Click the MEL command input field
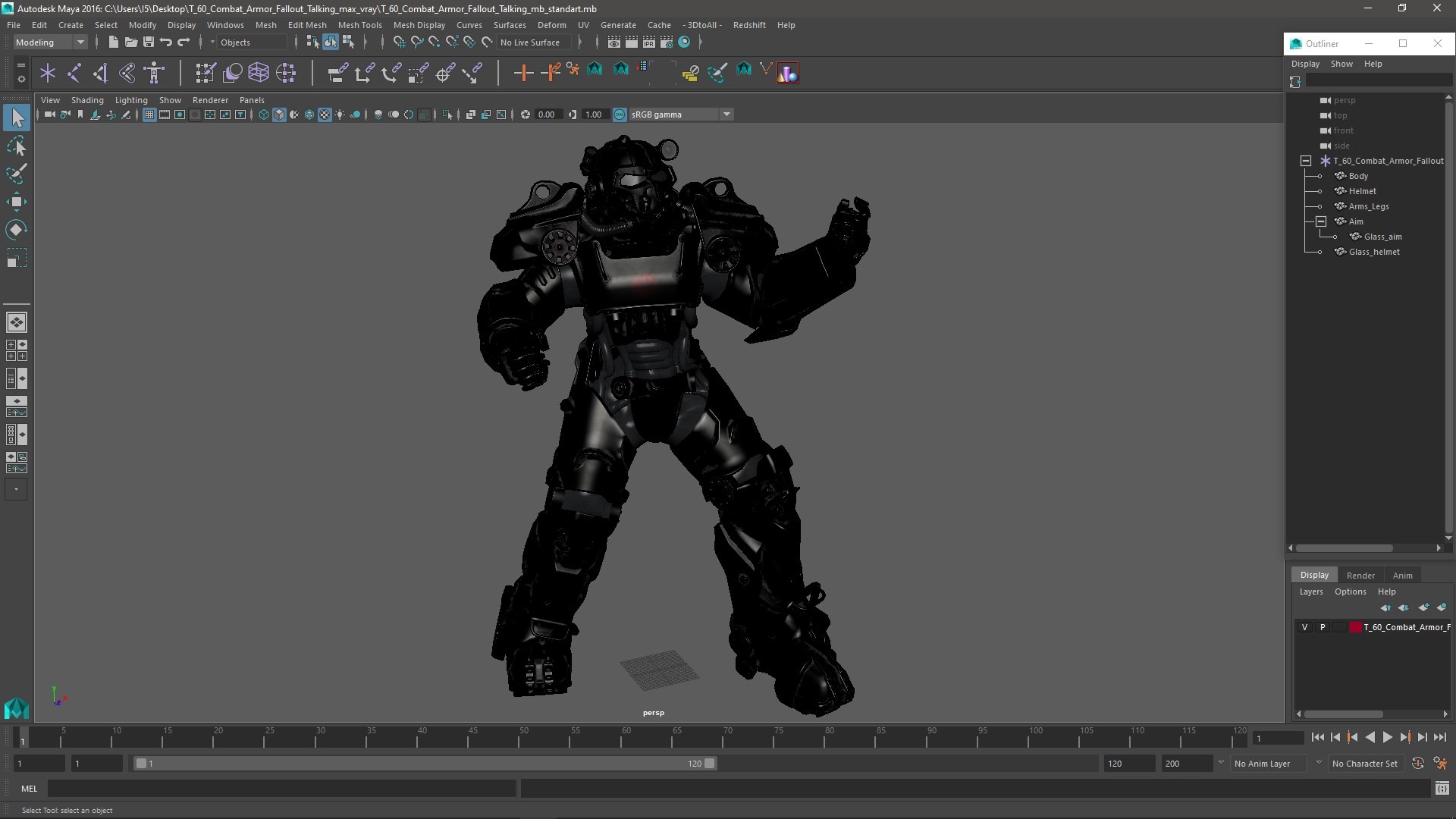Screen dimensions: 1456x819 coord(281,789)
